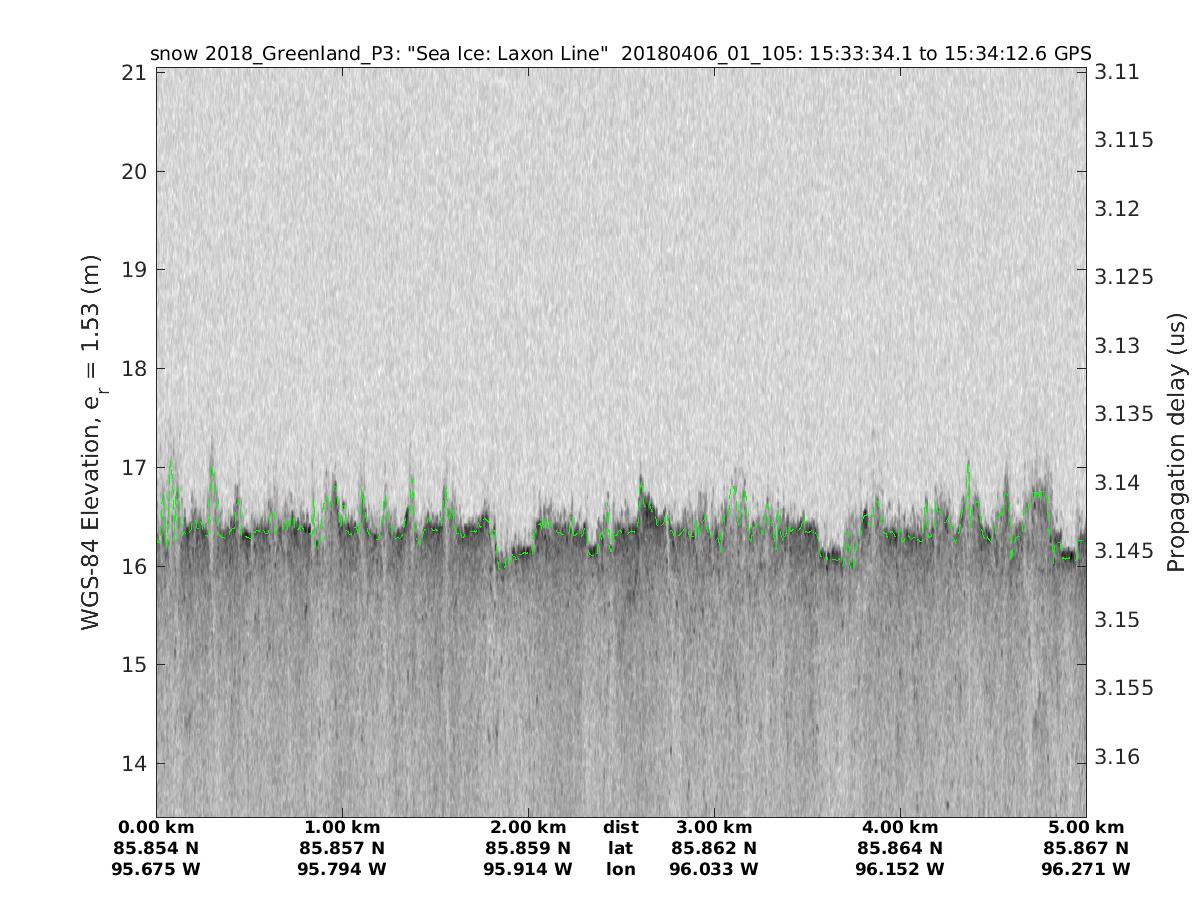Click the 3.11 propagation delay tick

click(1116, 72)
